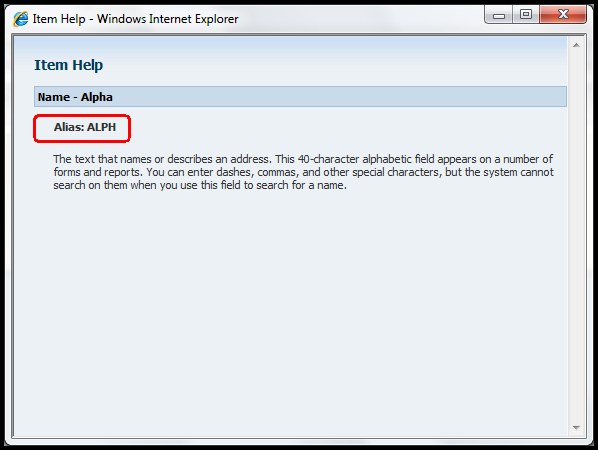The width and height of the screenshot is (598, 450).
Task: Close the Item Help window
Action: click(563, 15)
